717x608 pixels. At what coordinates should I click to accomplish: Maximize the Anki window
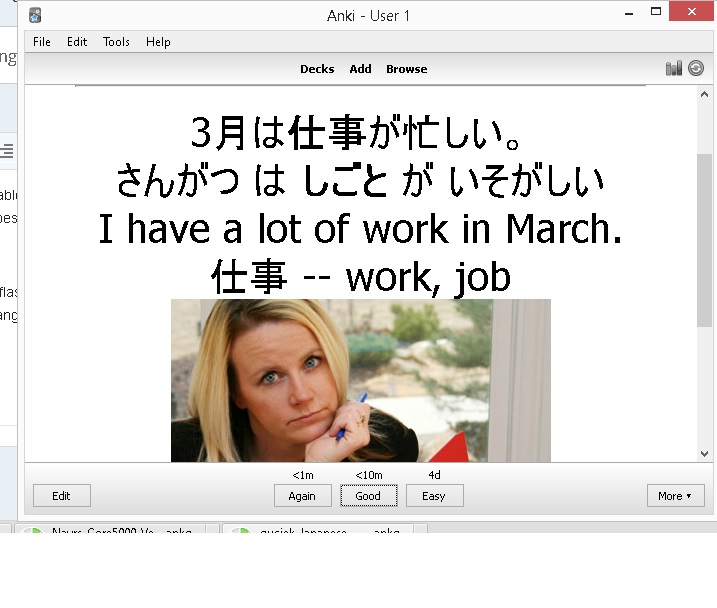coord(656,11)
